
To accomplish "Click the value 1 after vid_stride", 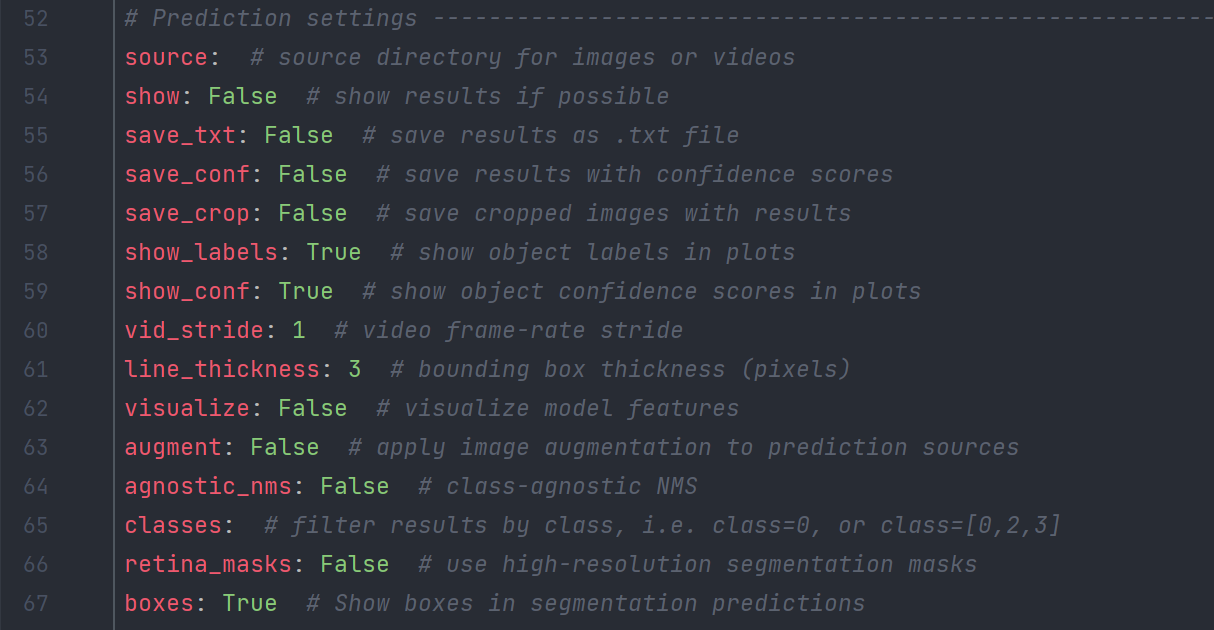I will [x=299, y=330].
